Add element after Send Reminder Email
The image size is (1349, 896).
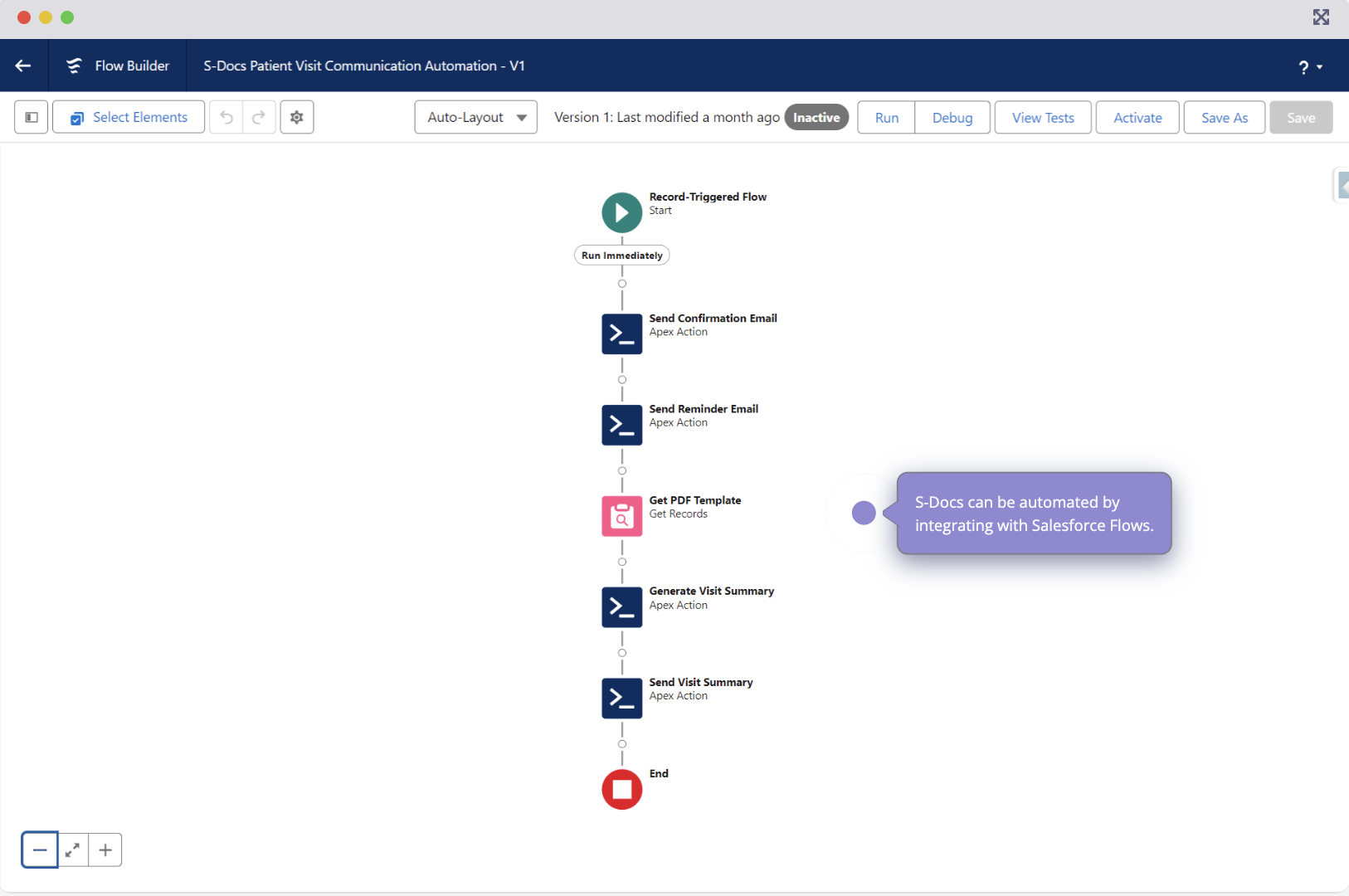pos(622,471)
